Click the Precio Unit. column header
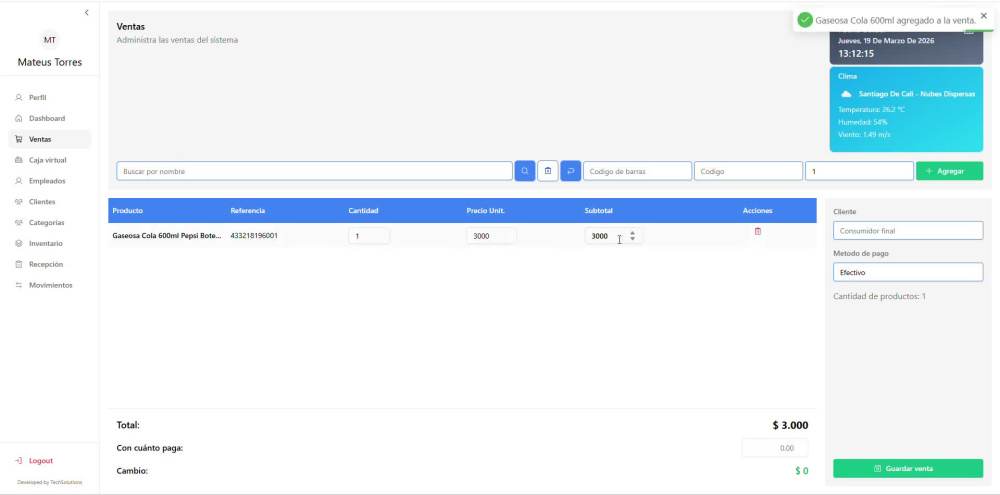The image size is (1000, 495). point(485,211)
